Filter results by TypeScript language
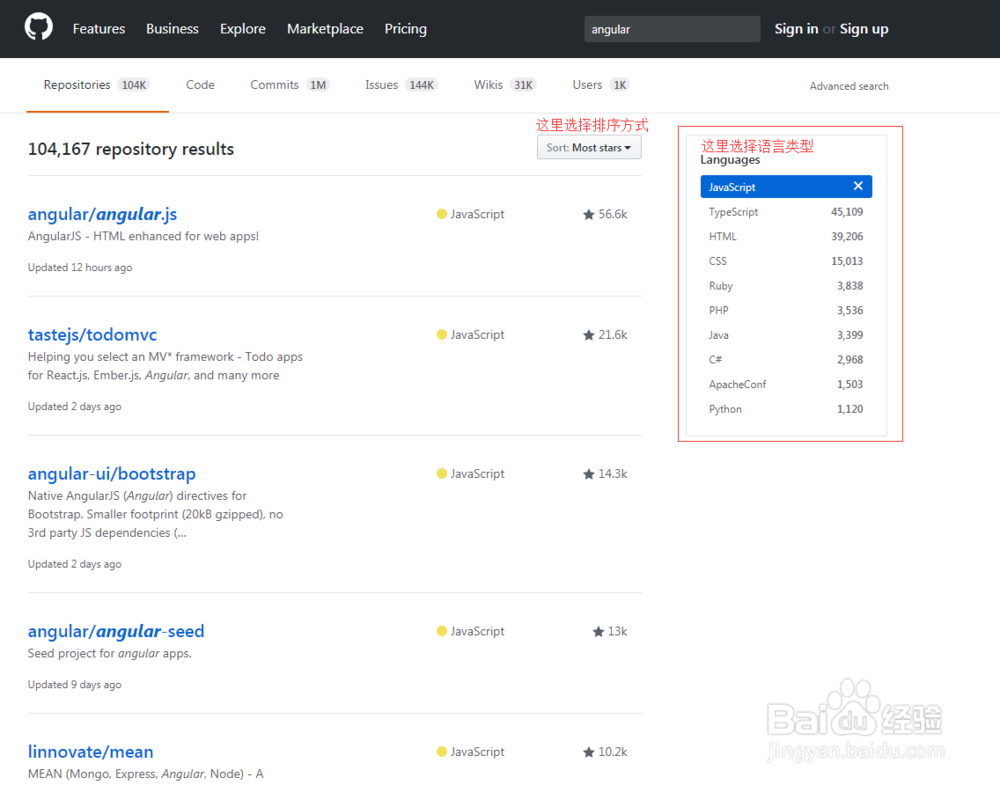The height and width of the screenshot is (785, 1000). pyautogui.click(x=786, y=212)
